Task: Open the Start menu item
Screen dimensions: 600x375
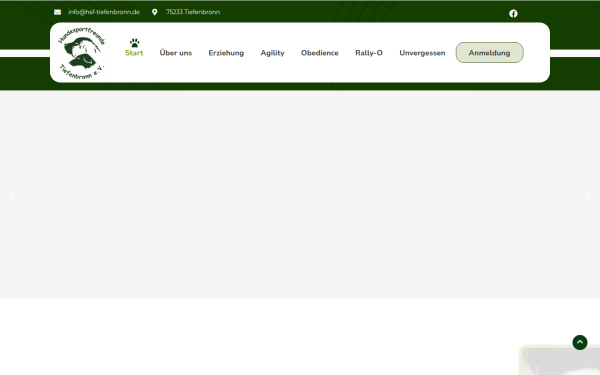Action: 134,53
